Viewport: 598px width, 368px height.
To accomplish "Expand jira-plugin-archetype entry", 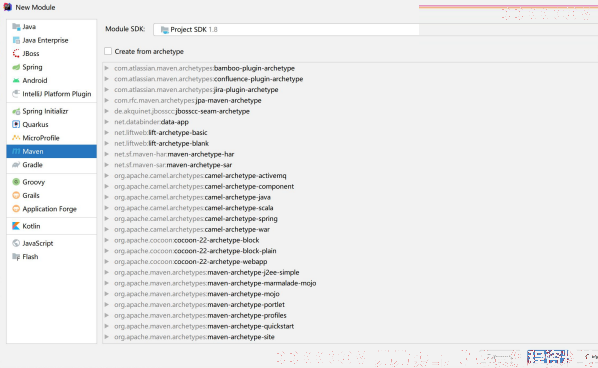I will 107,90.
